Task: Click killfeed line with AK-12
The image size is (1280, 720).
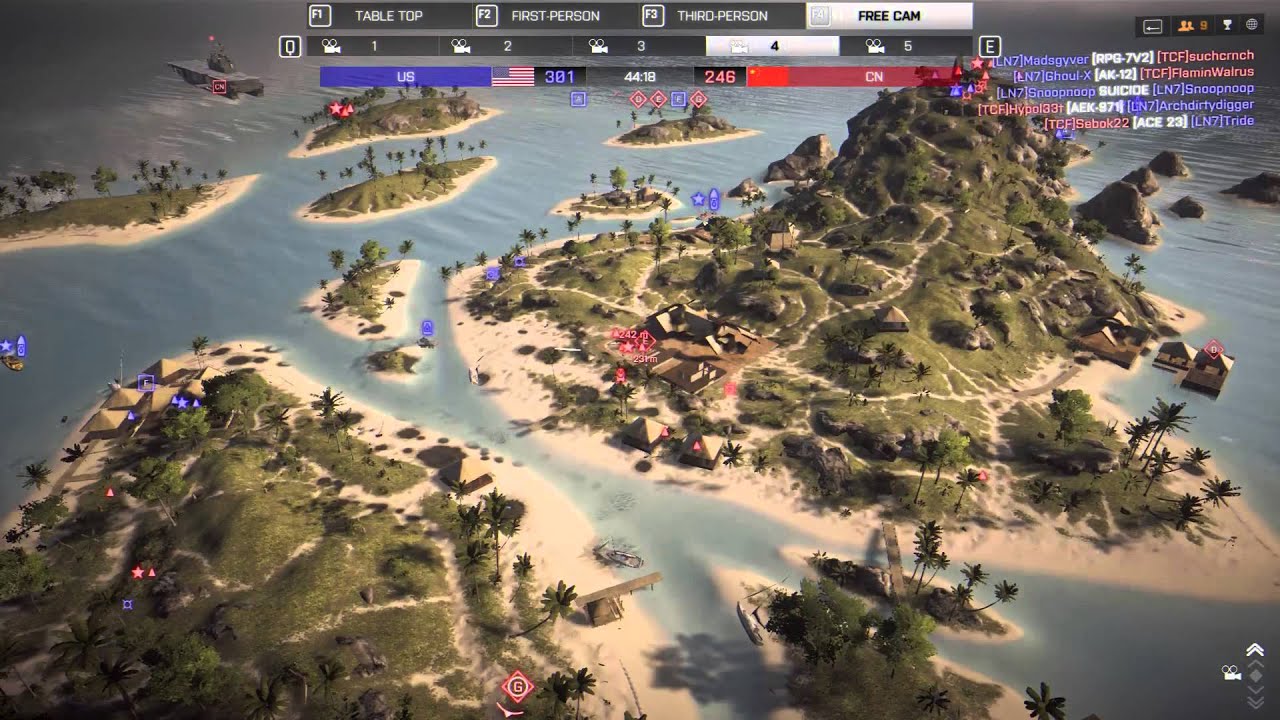Action: [x=1133, y=75]
